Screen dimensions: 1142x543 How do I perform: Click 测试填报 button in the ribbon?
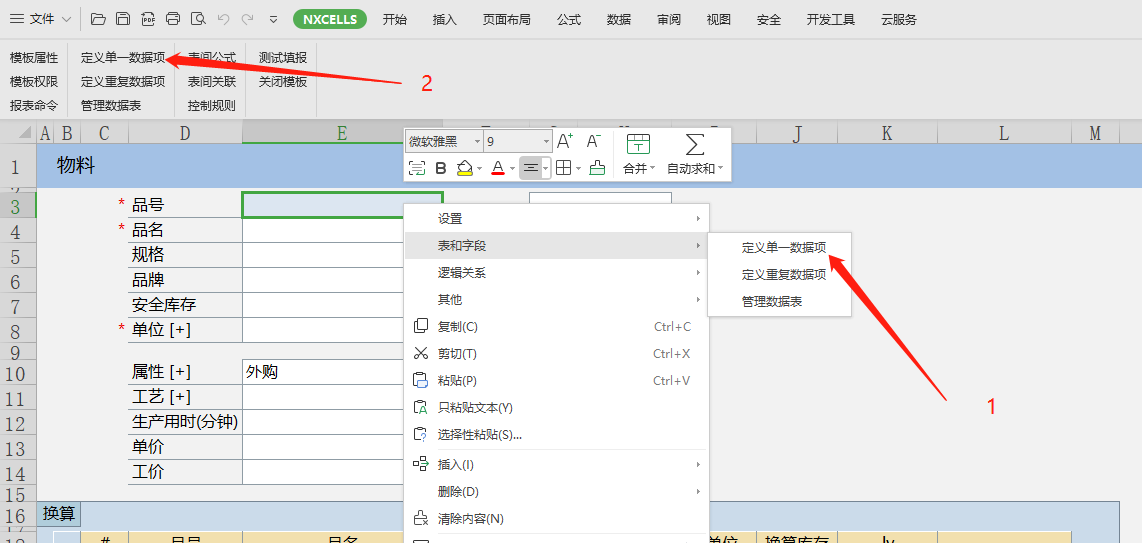tap(283, 58)
